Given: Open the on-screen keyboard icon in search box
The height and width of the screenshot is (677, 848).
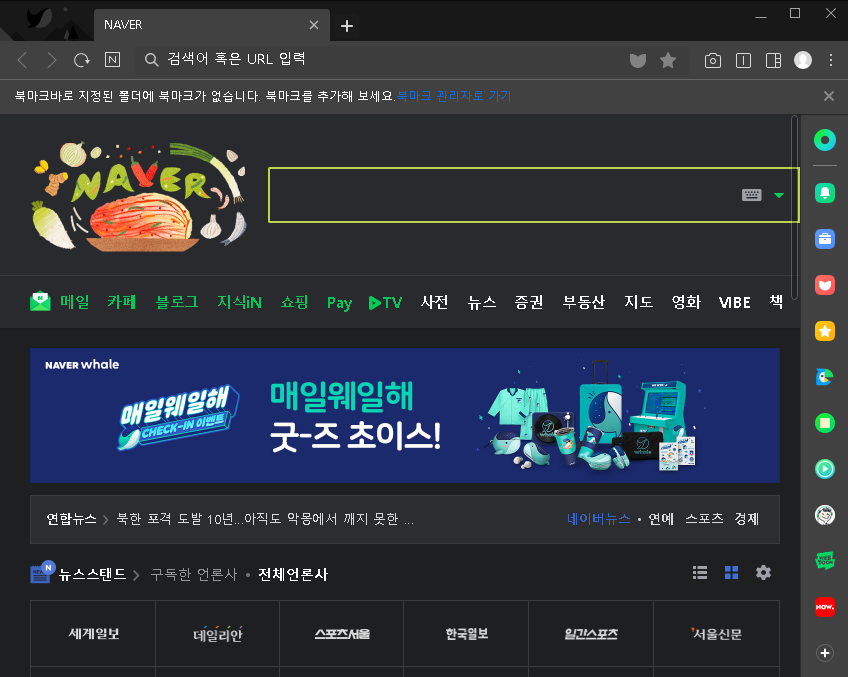Looking at the screenshot, I should click(752, 195).
